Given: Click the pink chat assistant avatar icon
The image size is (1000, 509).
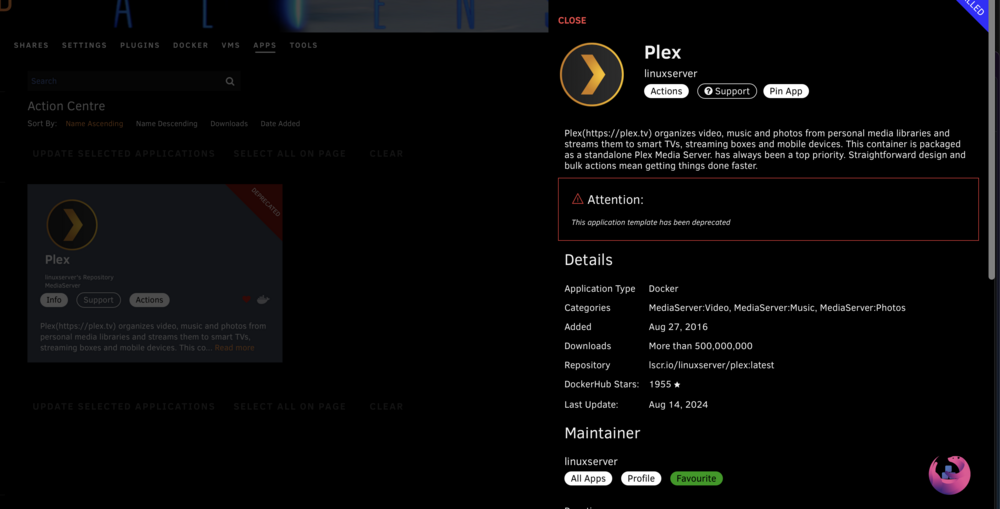Looking at the screenshot, I should pyautogui.click(x=950, y=475).
